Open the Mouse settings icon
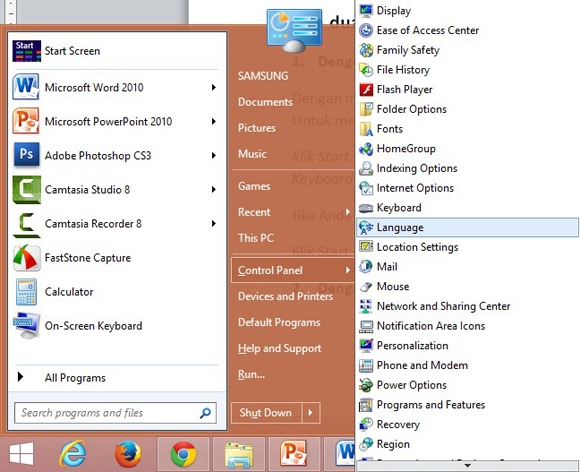Viewport: 580px width, 472px height. [366, 287]
